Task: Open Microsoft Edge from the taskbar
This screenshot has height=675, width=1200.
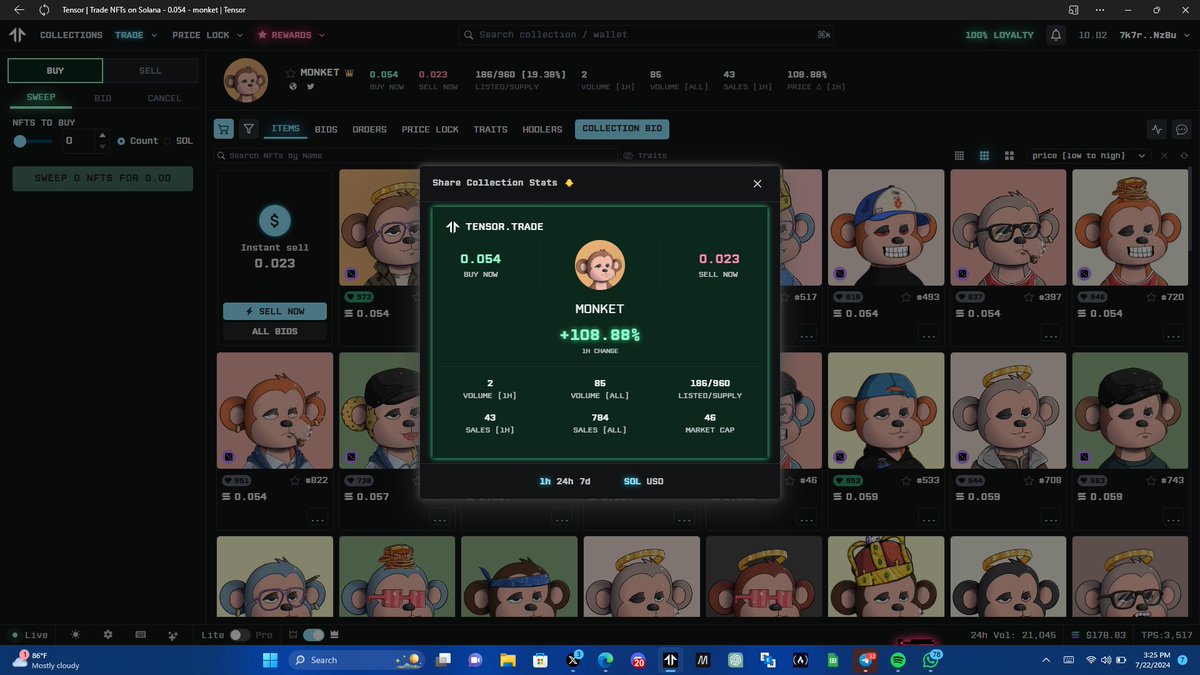Action: tap(605, 660)
